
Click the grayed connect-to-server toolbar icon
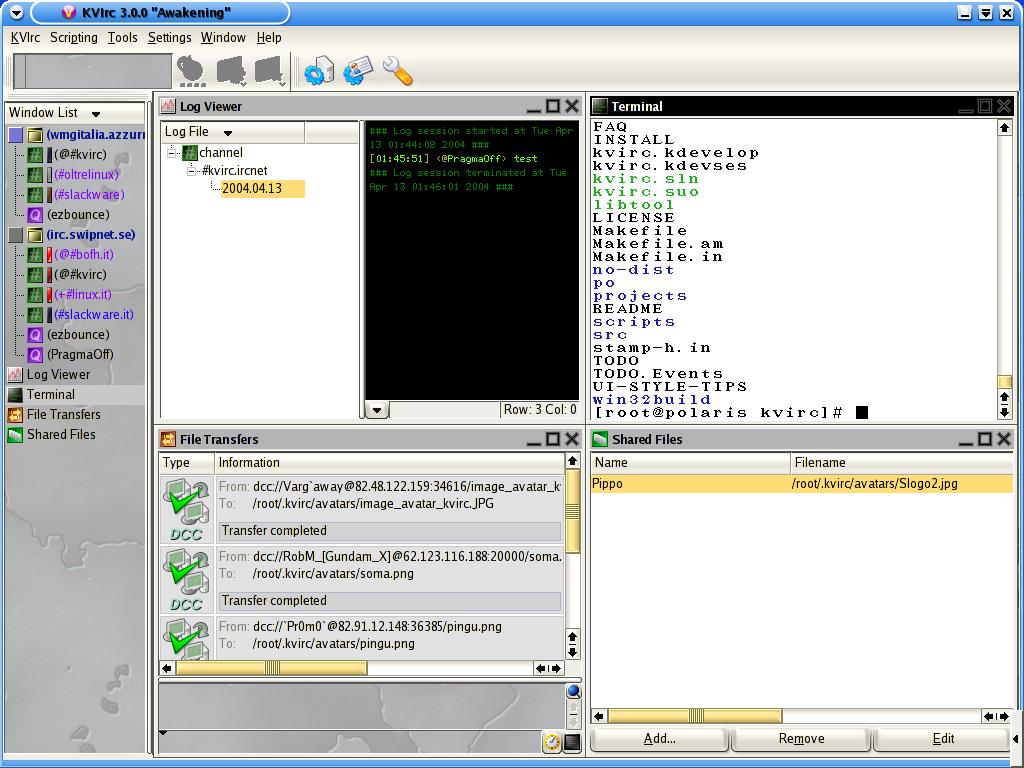click(x=191, y=71)
